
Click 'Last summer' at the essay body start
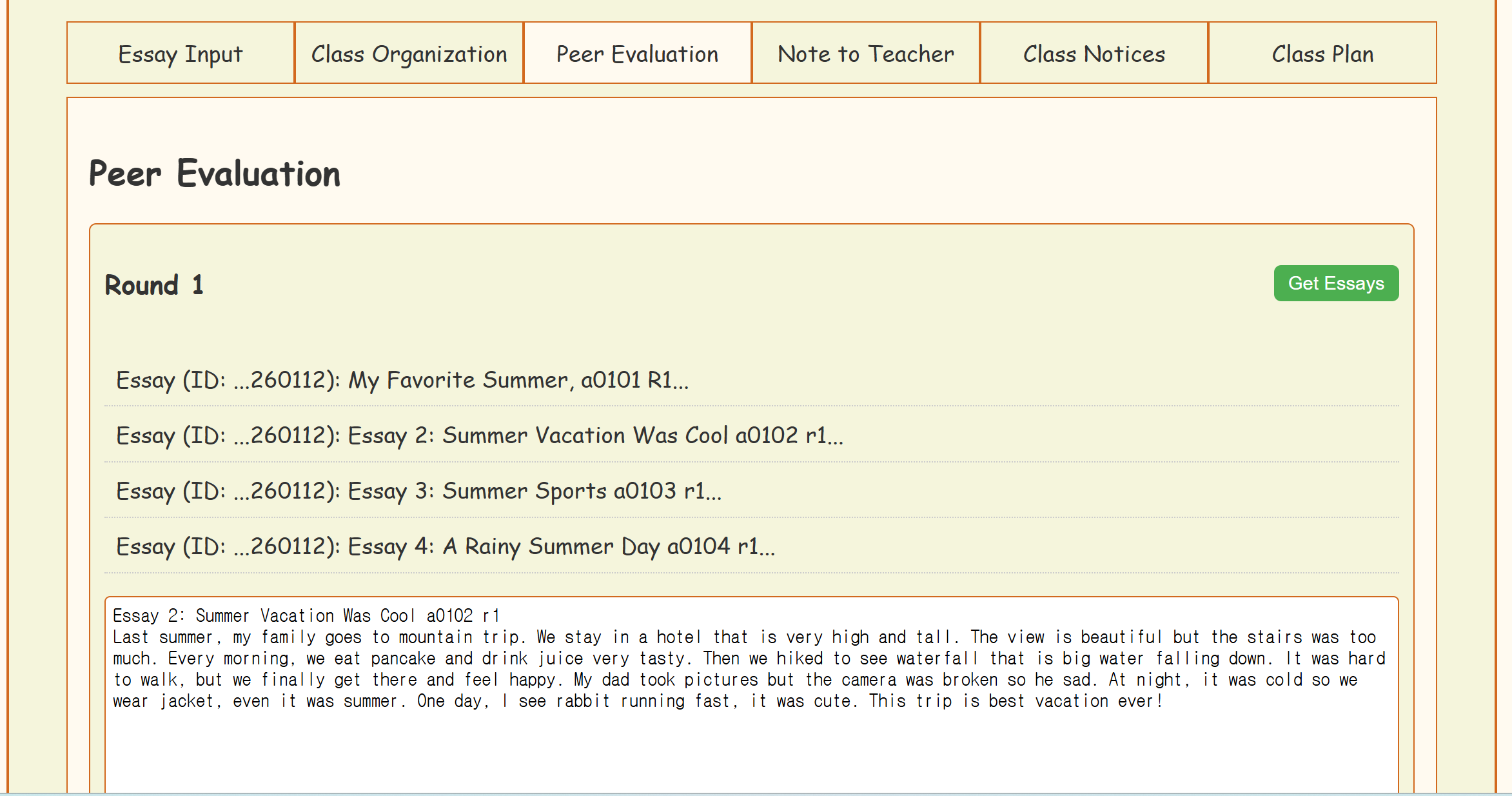coord(162,637)
